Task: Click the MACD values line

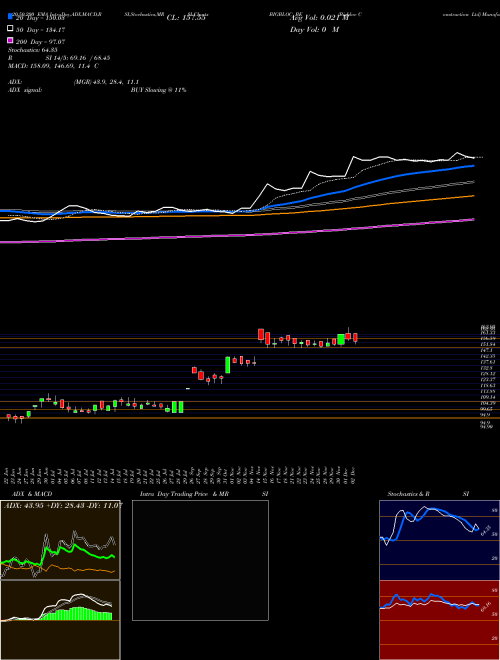Action: click(x=53, y=66)
